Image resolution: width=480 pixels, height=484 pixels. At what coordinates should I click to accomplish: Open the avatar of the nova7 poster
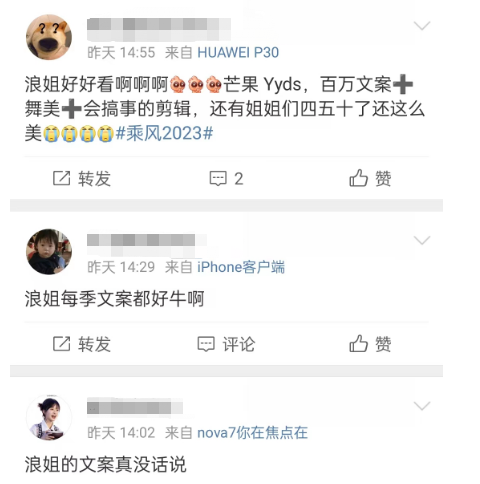(49, 417)
